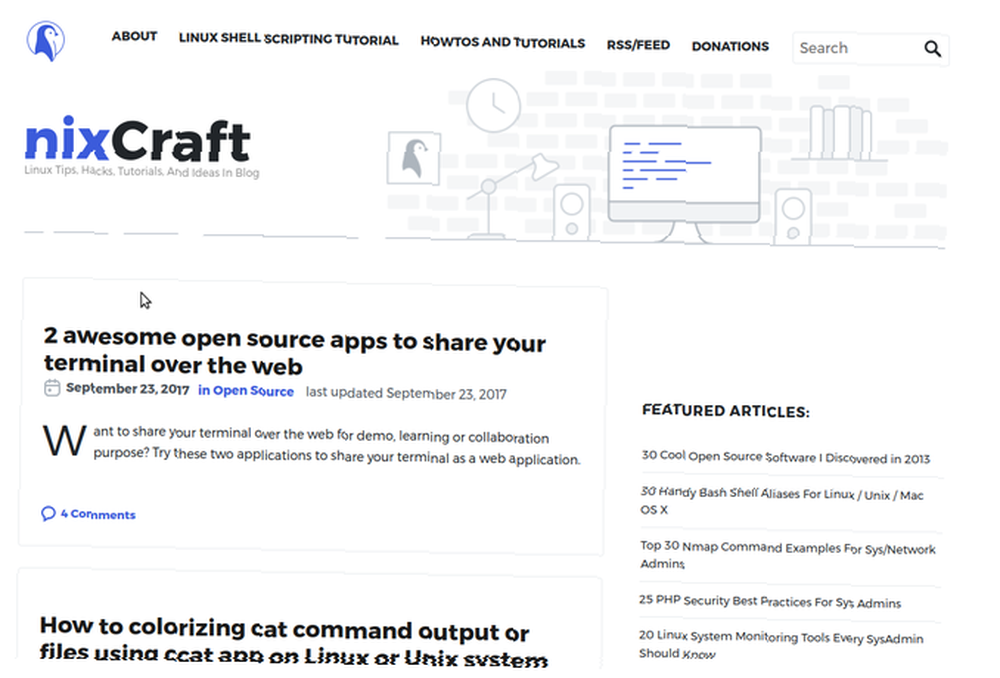Open 30 Cool Open Source Software article
The width and height of the screenshot is (1000, 678).
pyautogui.click(x=786, y=457)
